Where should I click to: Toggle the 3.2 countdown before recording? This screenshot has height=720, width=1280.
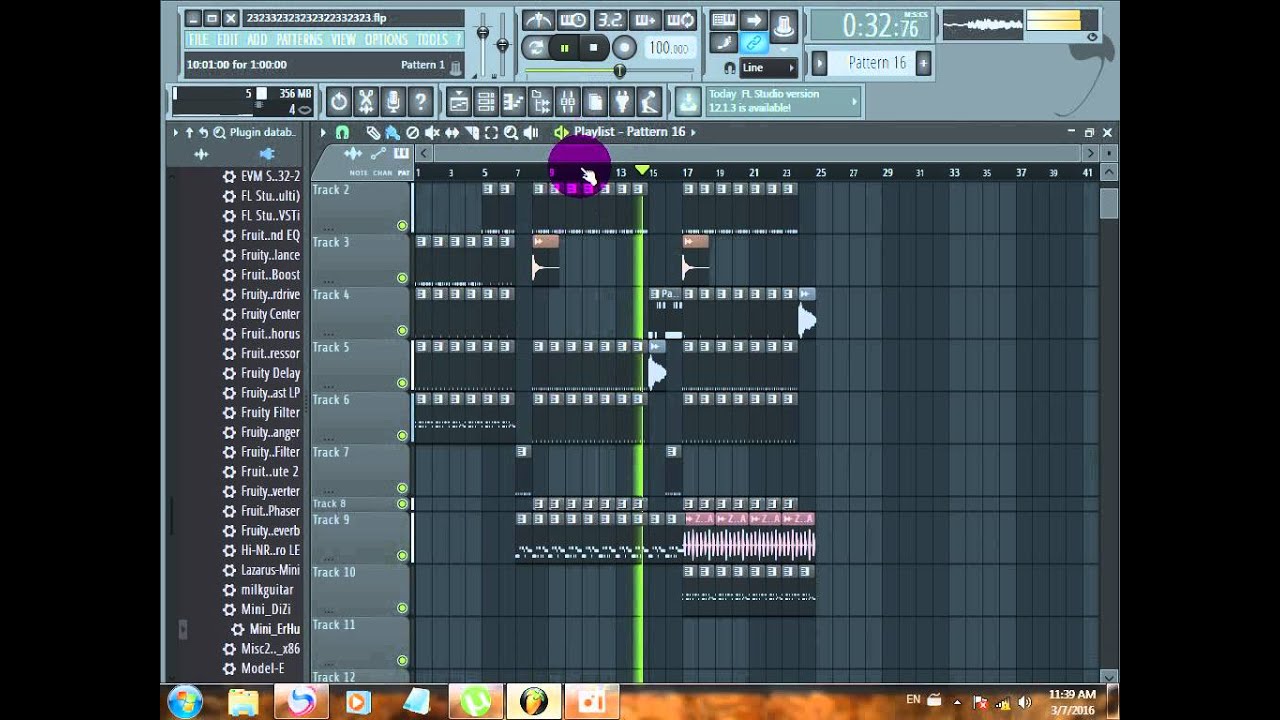tap(609, 20)
